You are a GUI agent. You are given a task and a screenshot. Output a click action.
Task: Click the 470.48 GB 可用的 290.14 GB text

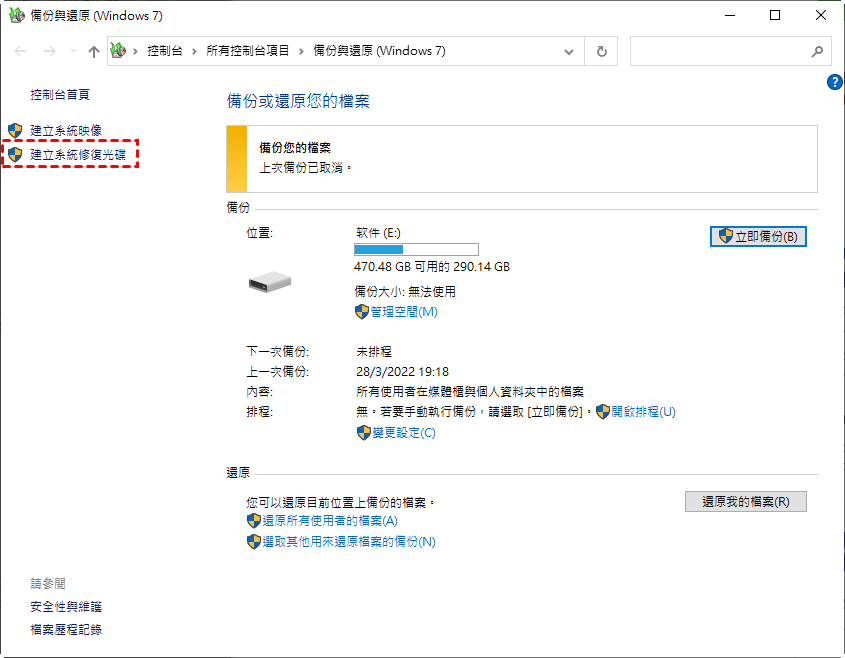432,267
